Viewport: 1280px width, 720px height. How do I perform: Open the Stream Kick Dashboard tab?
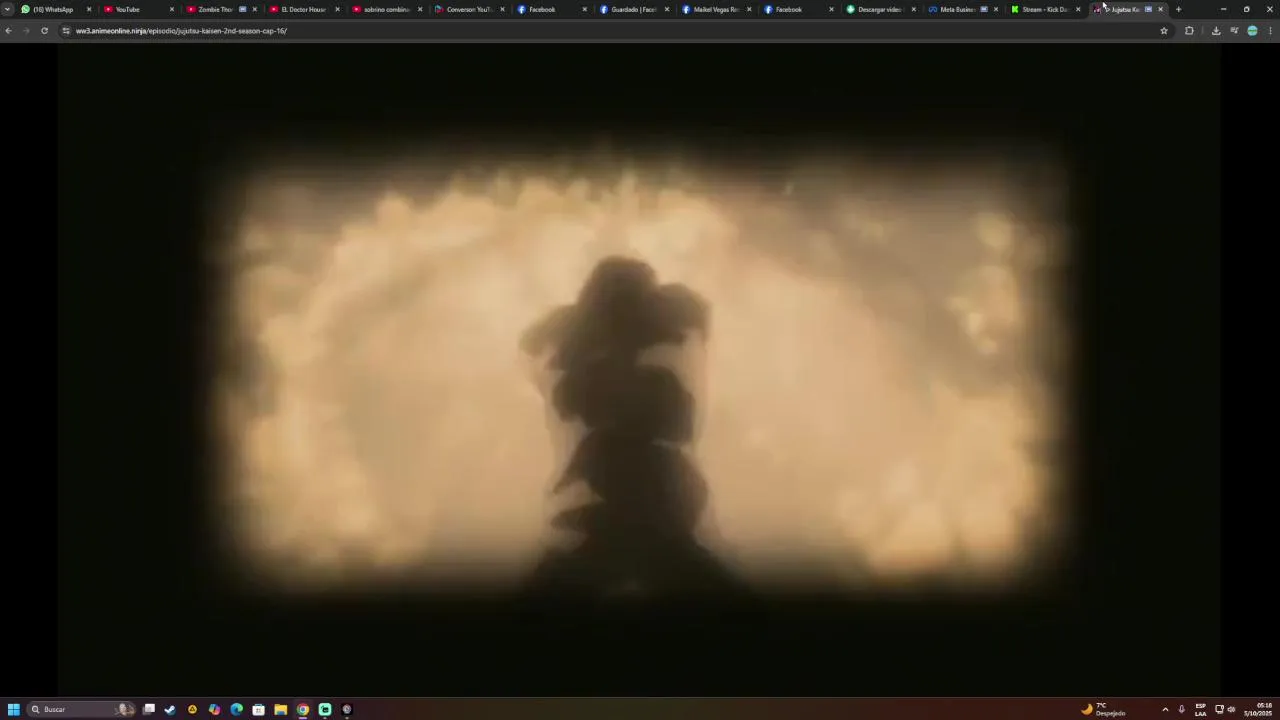tap(1044, 9)
